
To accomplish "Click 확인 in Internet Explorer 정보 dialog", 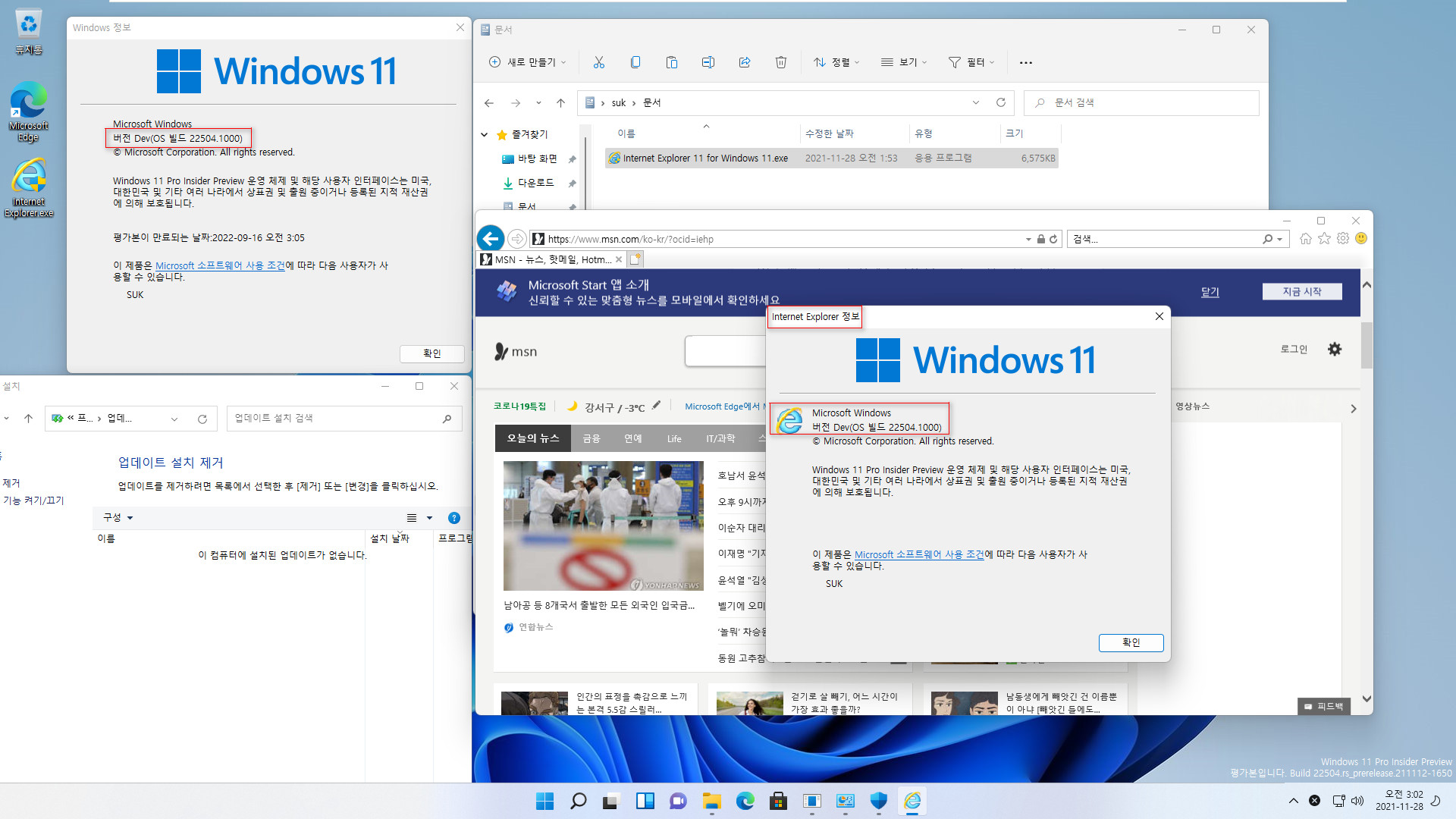I will [x=1131, y=642].
